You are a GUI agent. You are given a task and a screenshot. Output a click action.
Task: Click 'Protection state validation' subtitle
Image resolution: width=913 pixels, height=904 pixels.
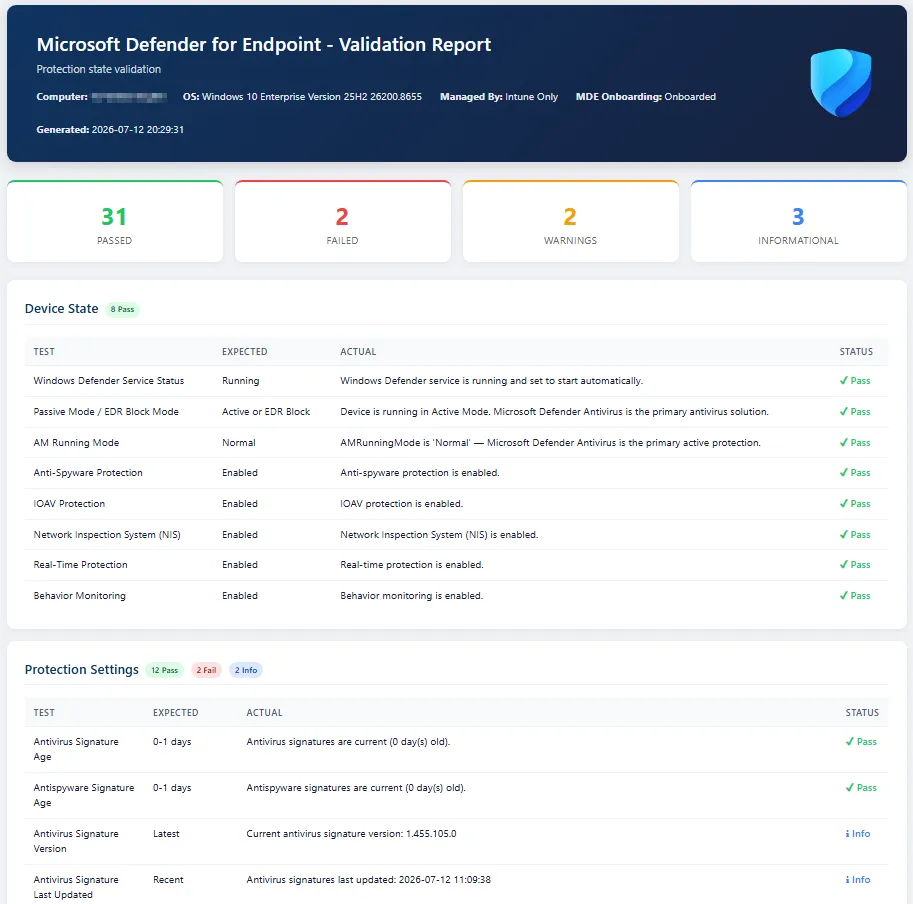[x=98, y=69]
